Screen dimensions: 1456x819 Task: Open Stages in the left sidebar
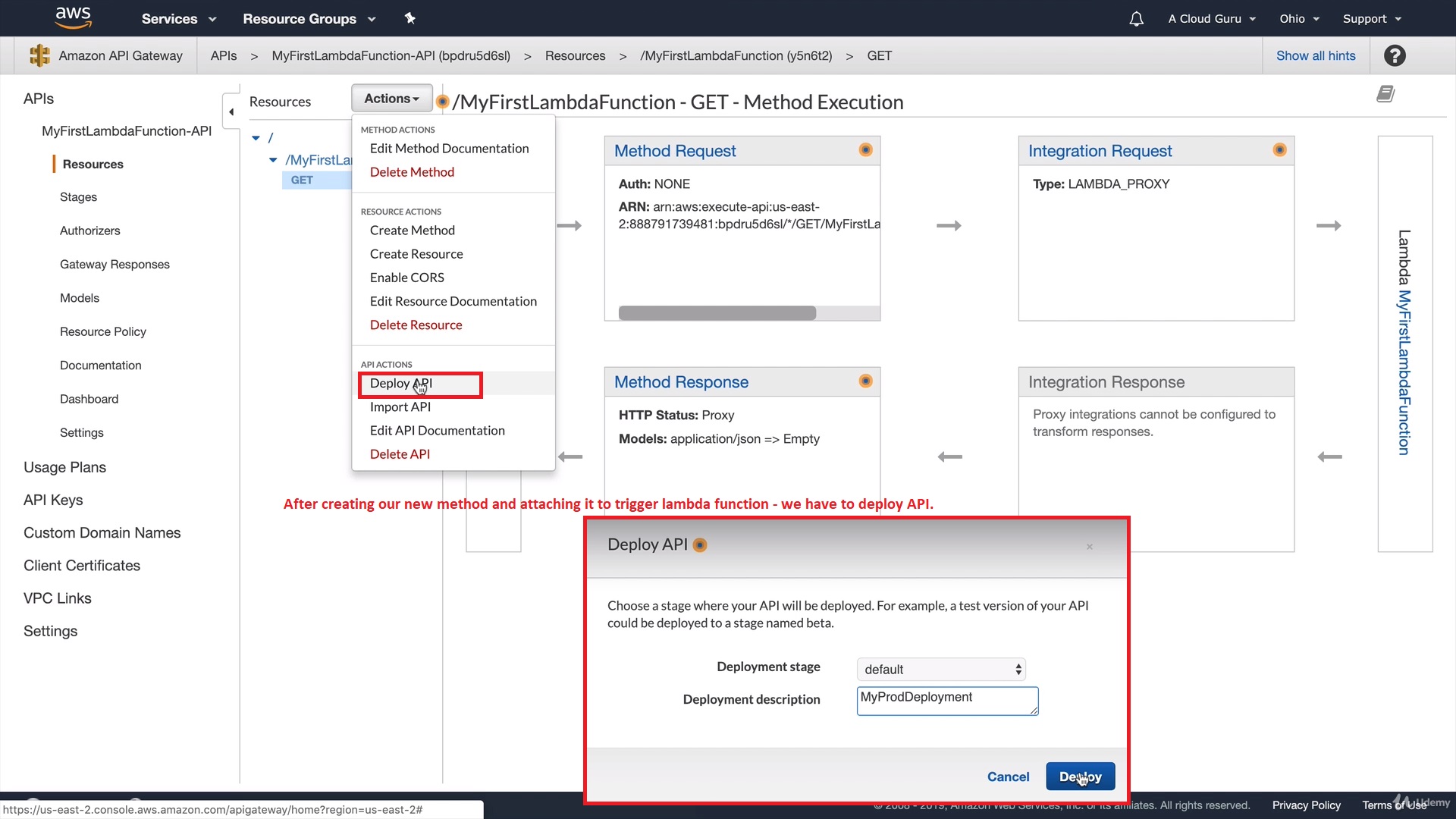pyautogui.click(x=78, y=197)
